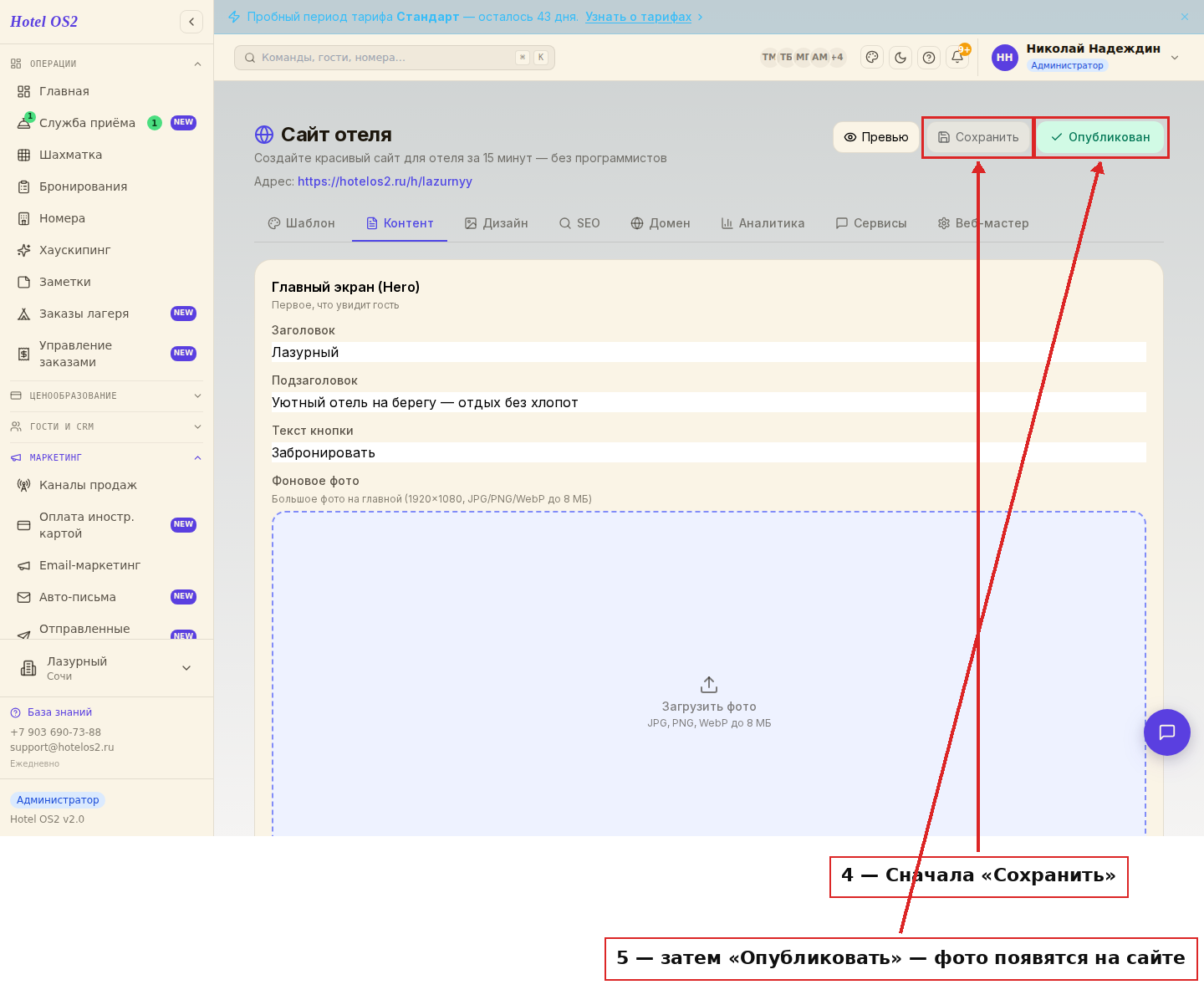Click the upload photo icon
1204x1000 pixels.
point(709,685)
